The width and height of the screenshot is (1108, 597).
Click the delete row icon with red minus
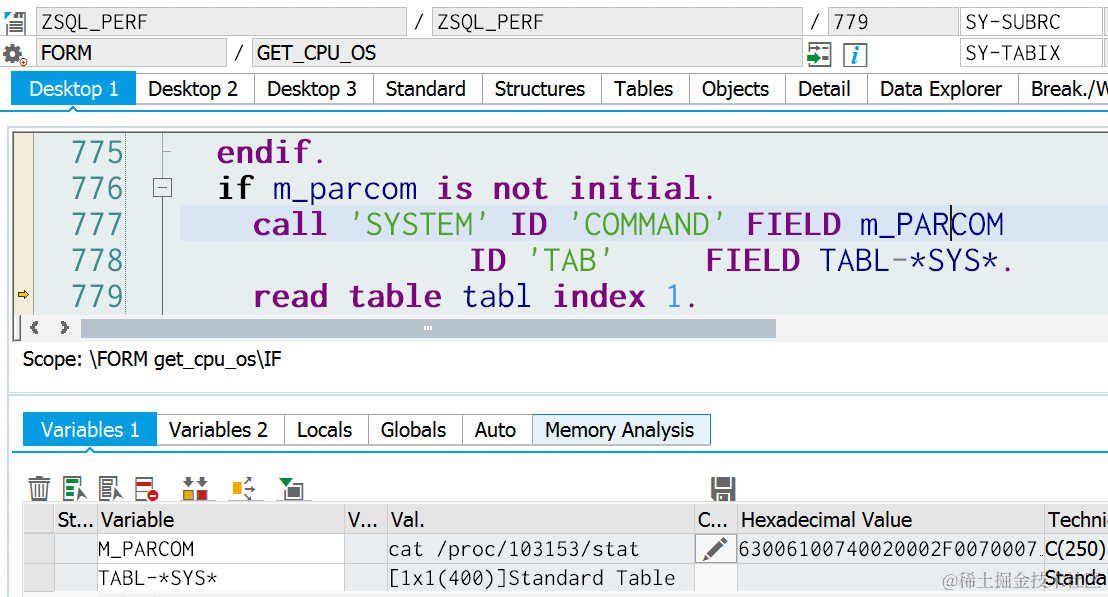(x=147, y=488)
